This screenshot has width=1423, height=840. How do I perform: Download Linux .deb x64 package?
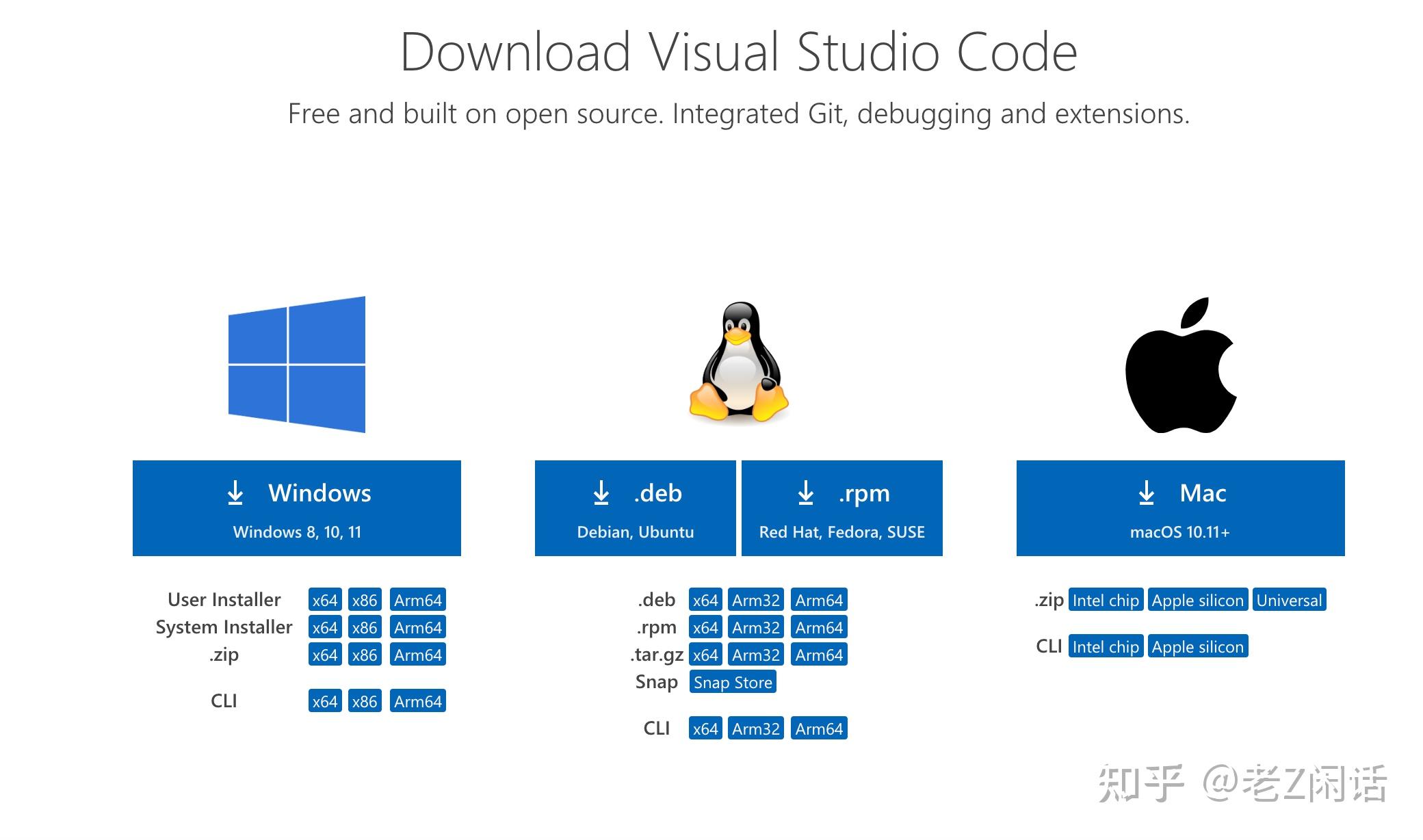(x=705, y=600)
